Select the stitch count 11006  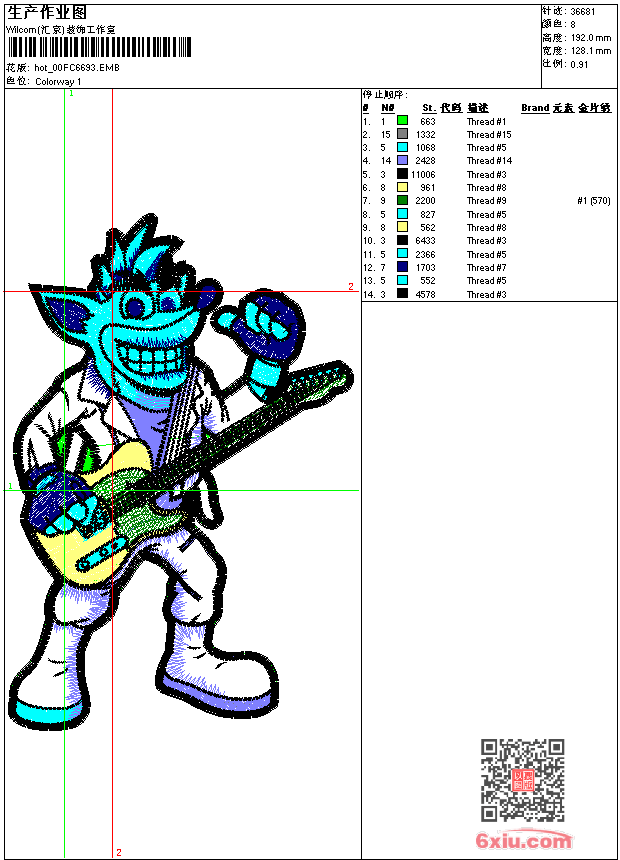click(423, 174)
